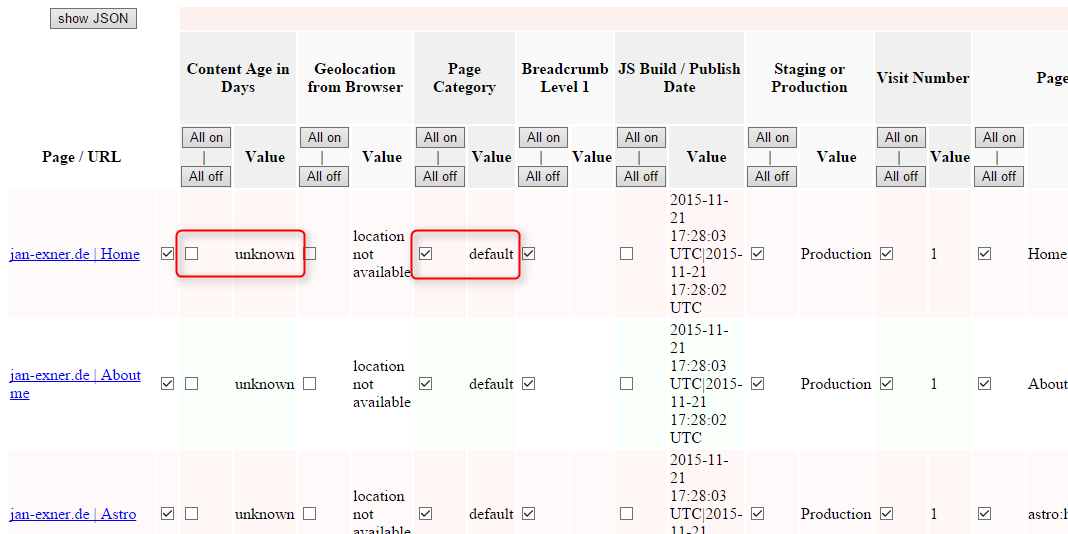The height and width of the screenshot is (534, 1068).
Task: Click the show JSON button
Action: tap(93, 18)
